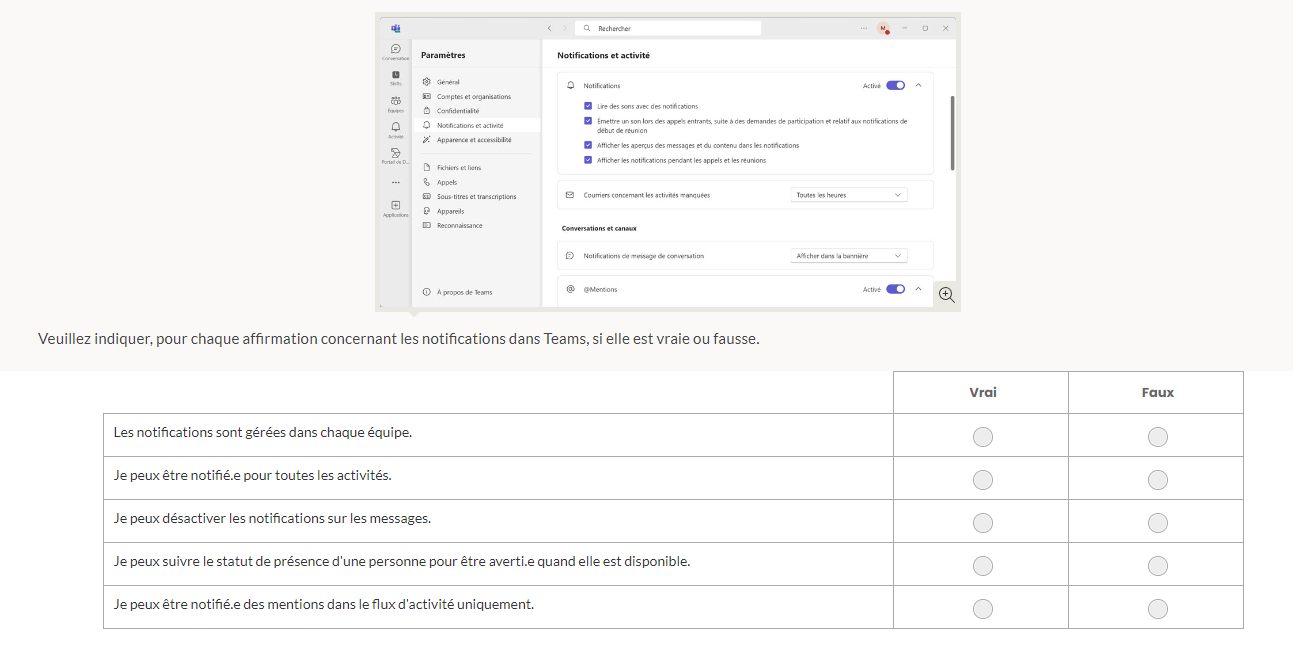Turn off the Notifications Activé toggle
1293x652 pixels.
895,86
